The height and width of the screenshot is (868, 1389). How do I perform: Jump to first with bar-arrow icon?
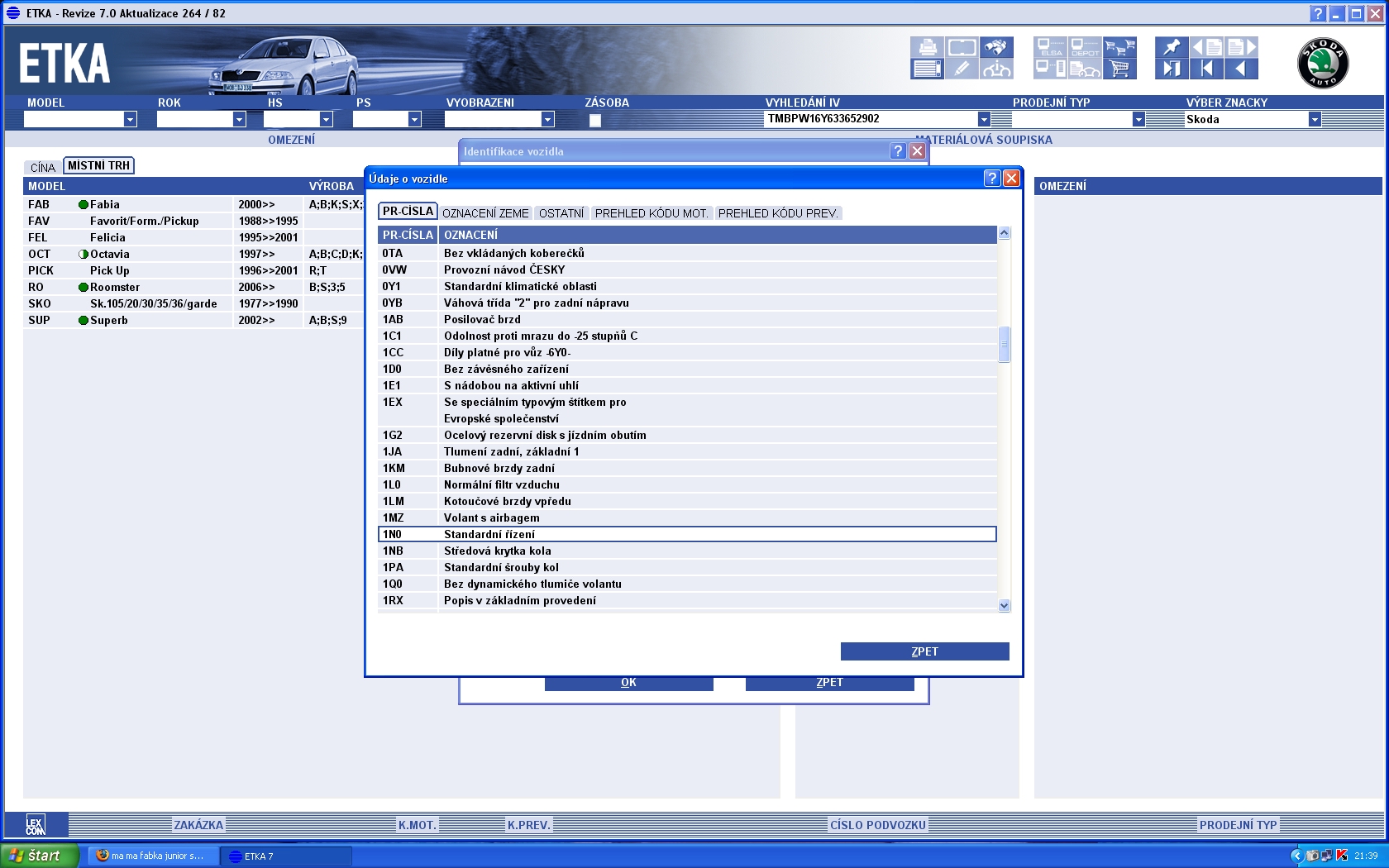click(x=1206, y=69)
